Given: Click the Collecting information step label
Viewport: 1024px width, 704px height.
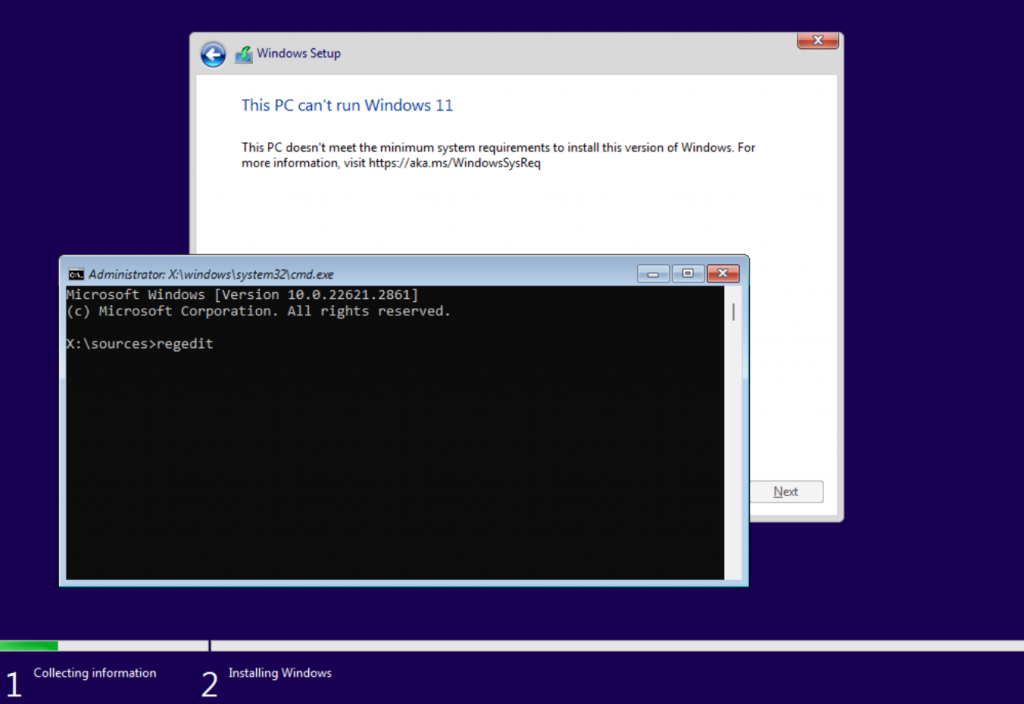Looking at the screenshot, I should click(95, 673).
